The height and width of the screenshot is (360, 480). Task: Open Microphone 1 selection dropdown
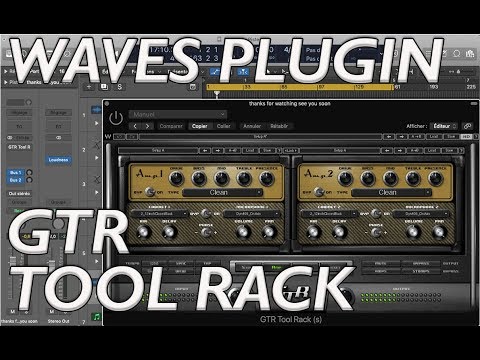pos(252,214)
